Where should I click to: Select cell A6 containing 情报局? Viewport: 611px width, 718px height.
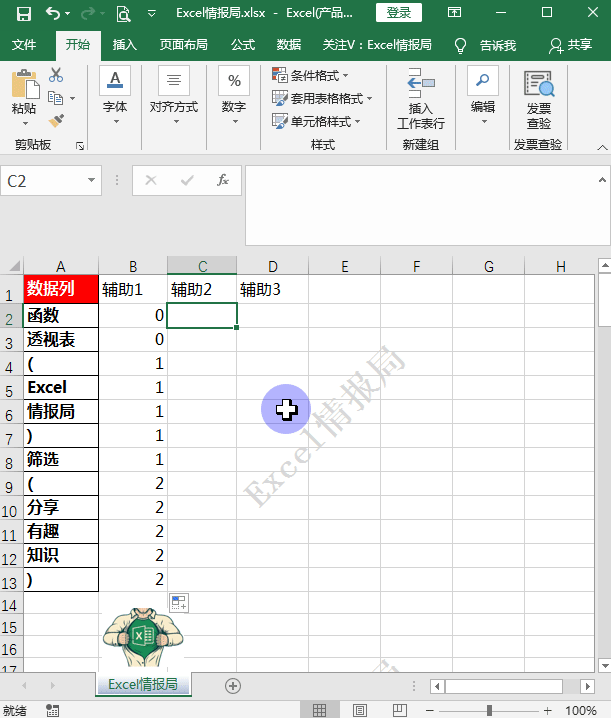tap(61, 412)
